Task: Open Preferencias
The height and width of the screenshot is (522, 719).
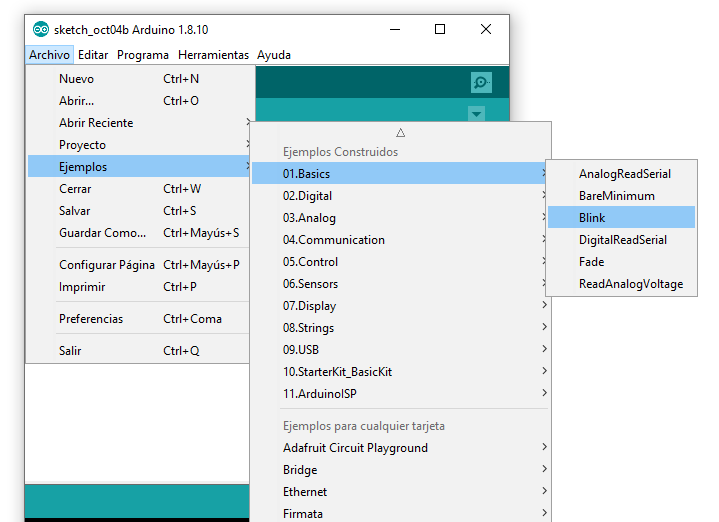Action: click(x=138, y=319)
